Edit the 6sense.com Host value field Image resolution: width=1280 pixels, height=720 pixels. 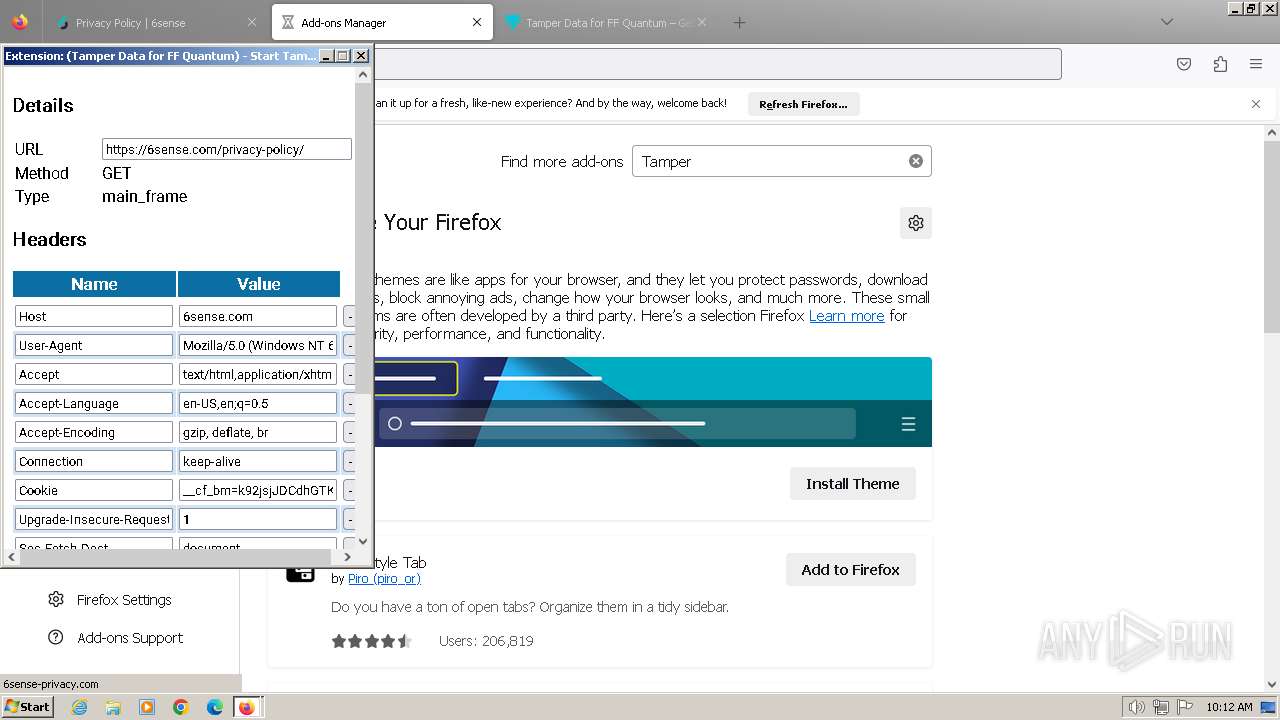pyautogui.click(x=258, y=316)
